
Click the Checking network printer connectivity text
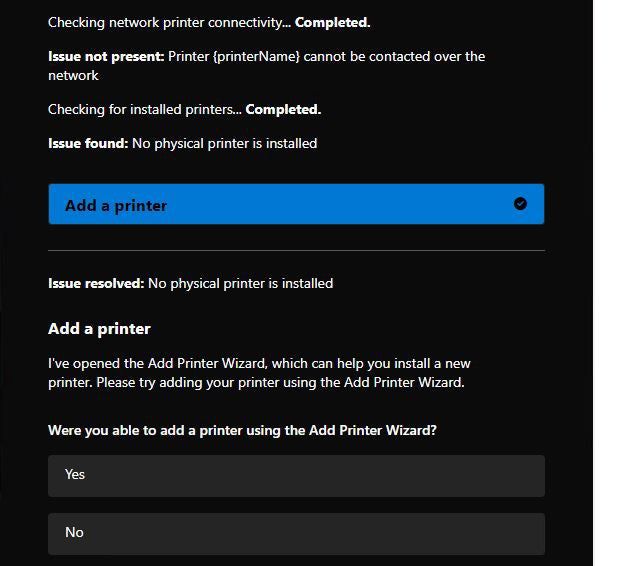[x=169, y=23]
